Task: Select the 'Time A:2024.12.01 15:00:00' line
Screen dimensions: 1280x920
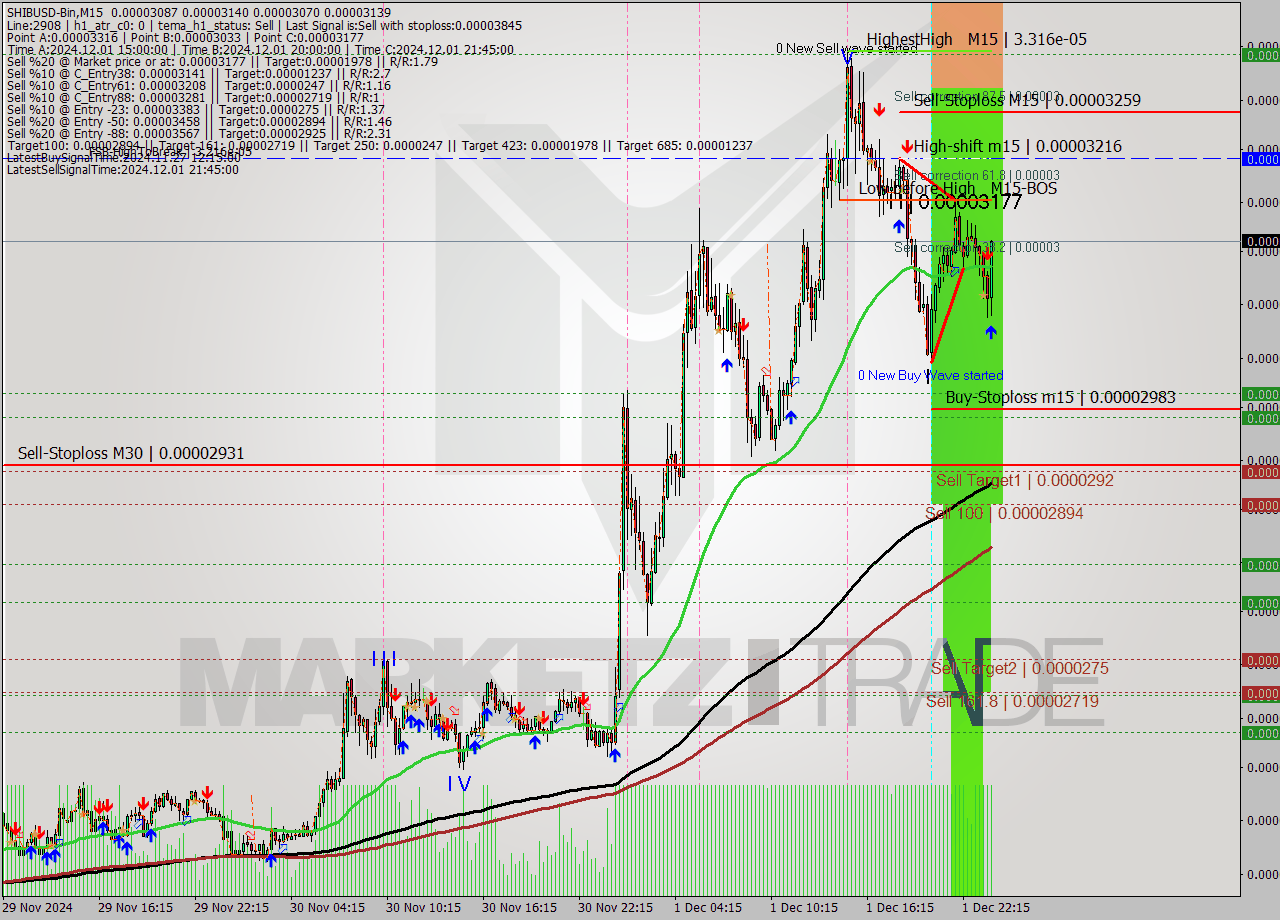Action: 260,49
